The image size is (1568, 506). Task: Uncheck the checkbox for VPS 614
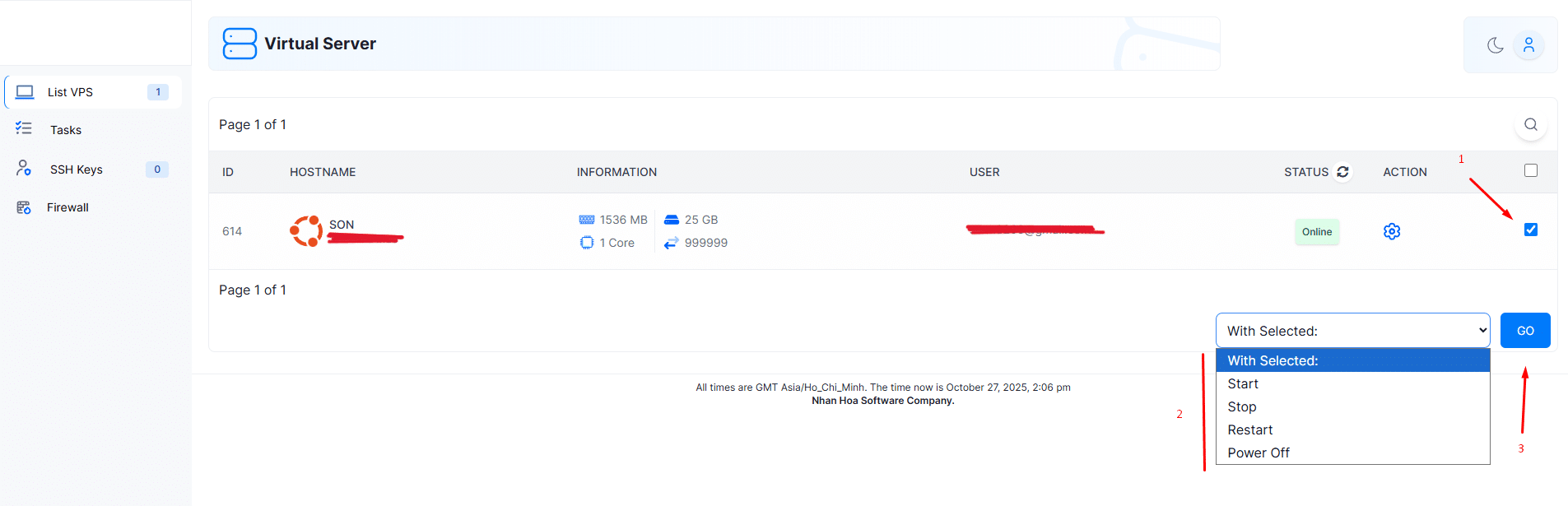1530,230
